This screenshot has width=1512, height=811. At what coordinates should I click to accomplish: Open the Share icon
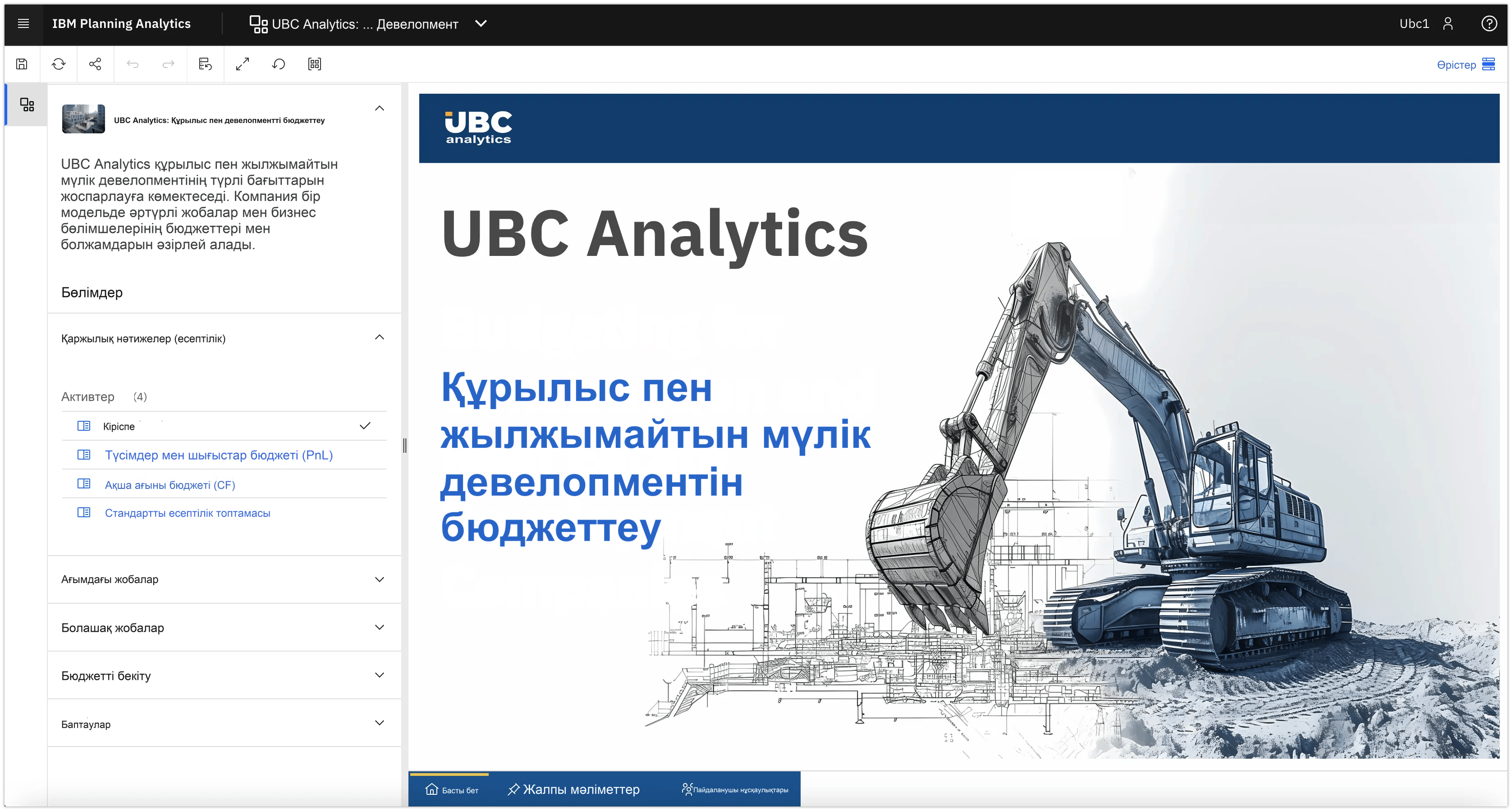click(x=95, y=64)
